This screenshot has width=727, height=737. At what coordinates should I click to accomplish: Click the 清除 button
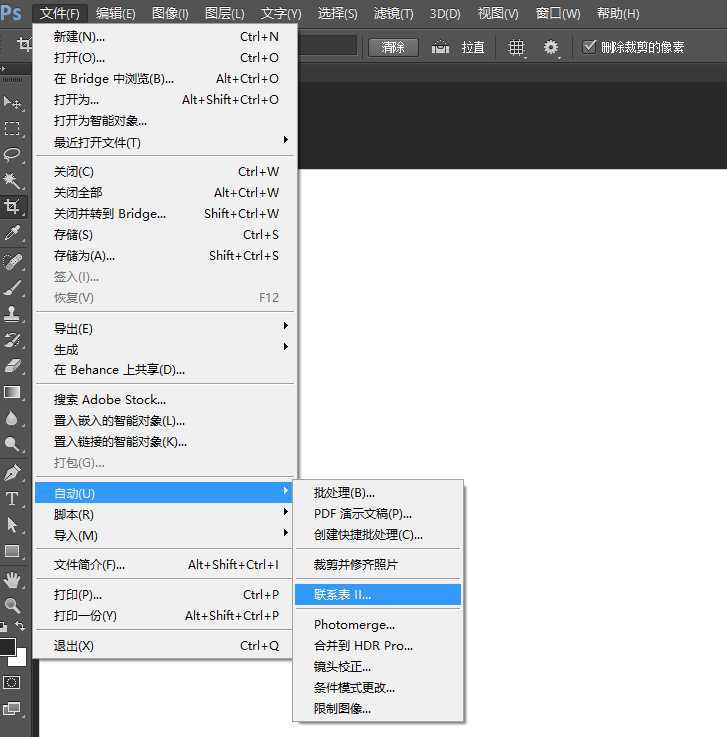point(393,48)
